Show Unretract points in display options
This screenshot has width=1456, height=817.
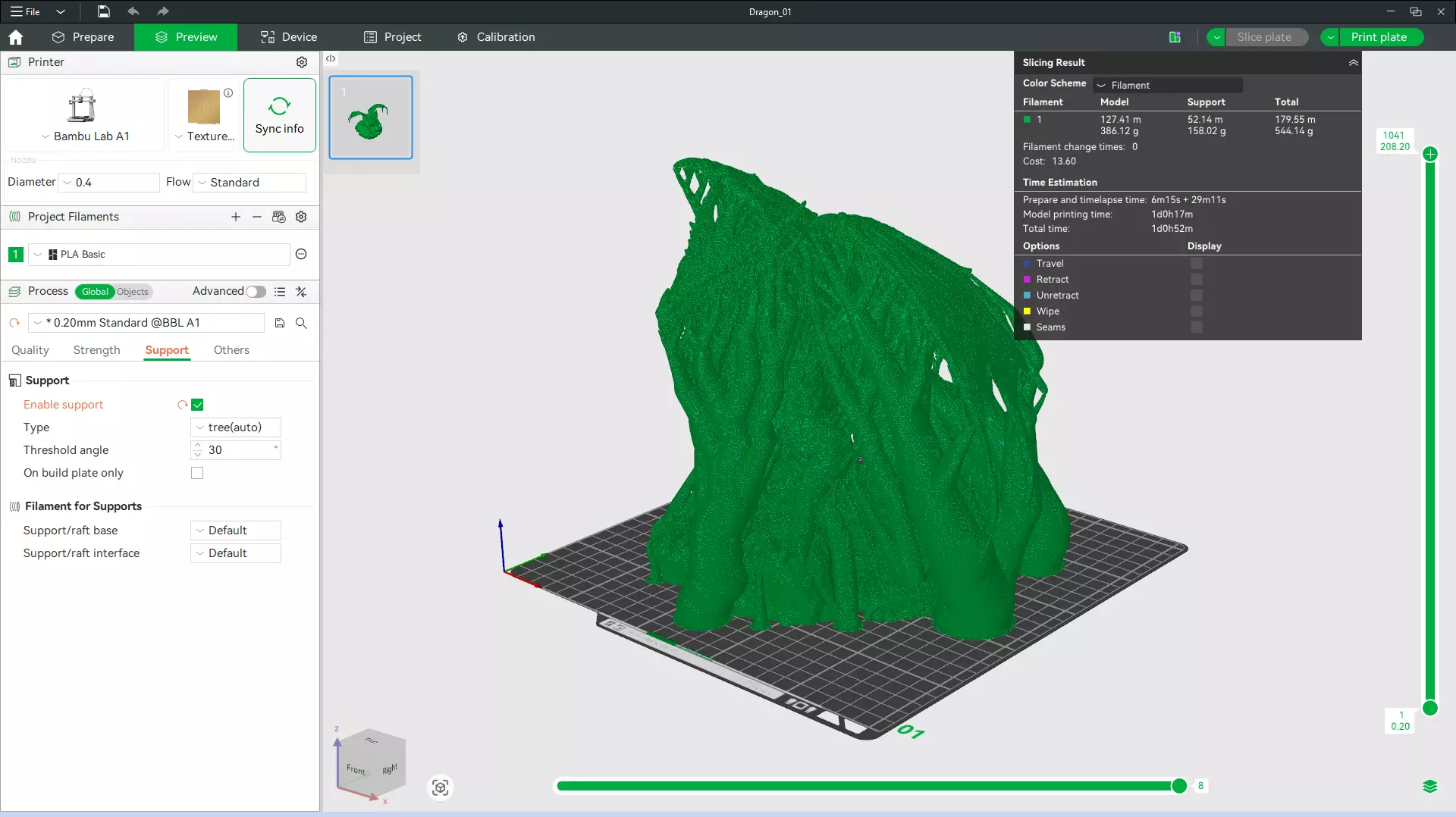tap(1197, 296)
